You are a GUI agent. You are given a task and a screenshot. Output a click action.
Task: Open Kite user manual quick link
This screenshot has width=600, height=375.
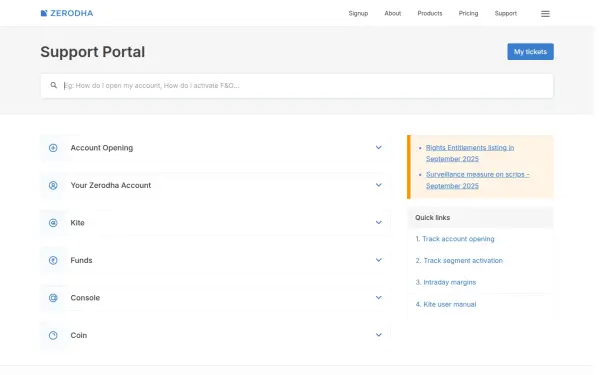[x=450, y=305]
